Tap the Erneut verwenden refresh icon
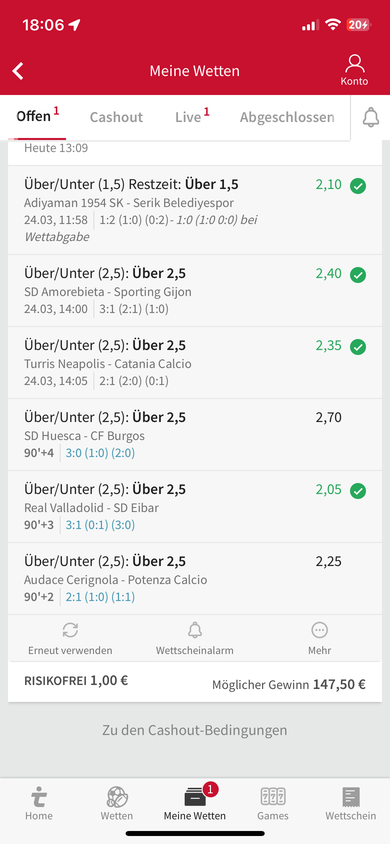This screenshot has height=844, width=390. [x=70, y=630]
